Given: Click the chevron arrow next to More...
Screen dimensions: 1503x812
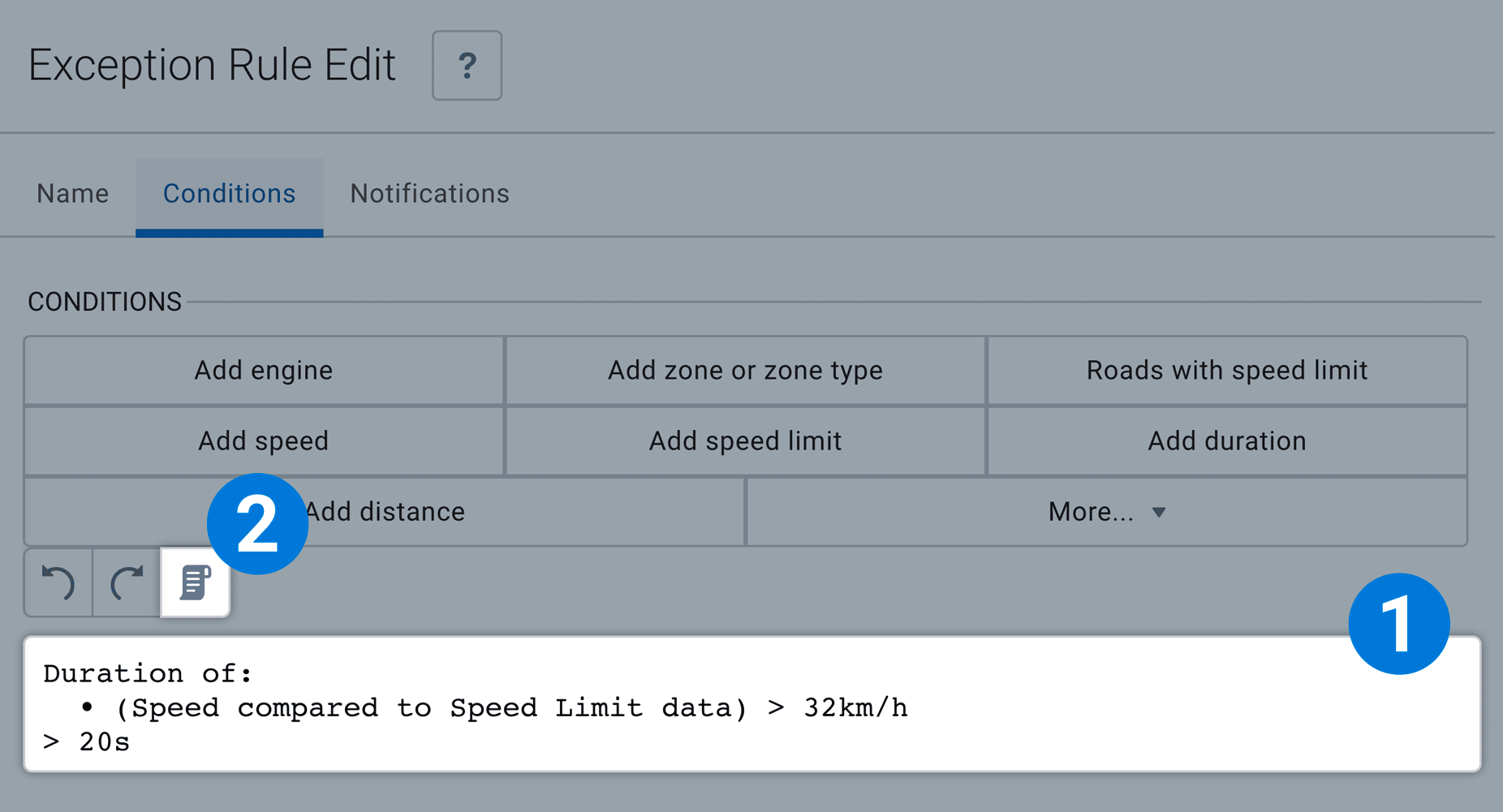Looking at the screenshot, I should (1159, 512).
